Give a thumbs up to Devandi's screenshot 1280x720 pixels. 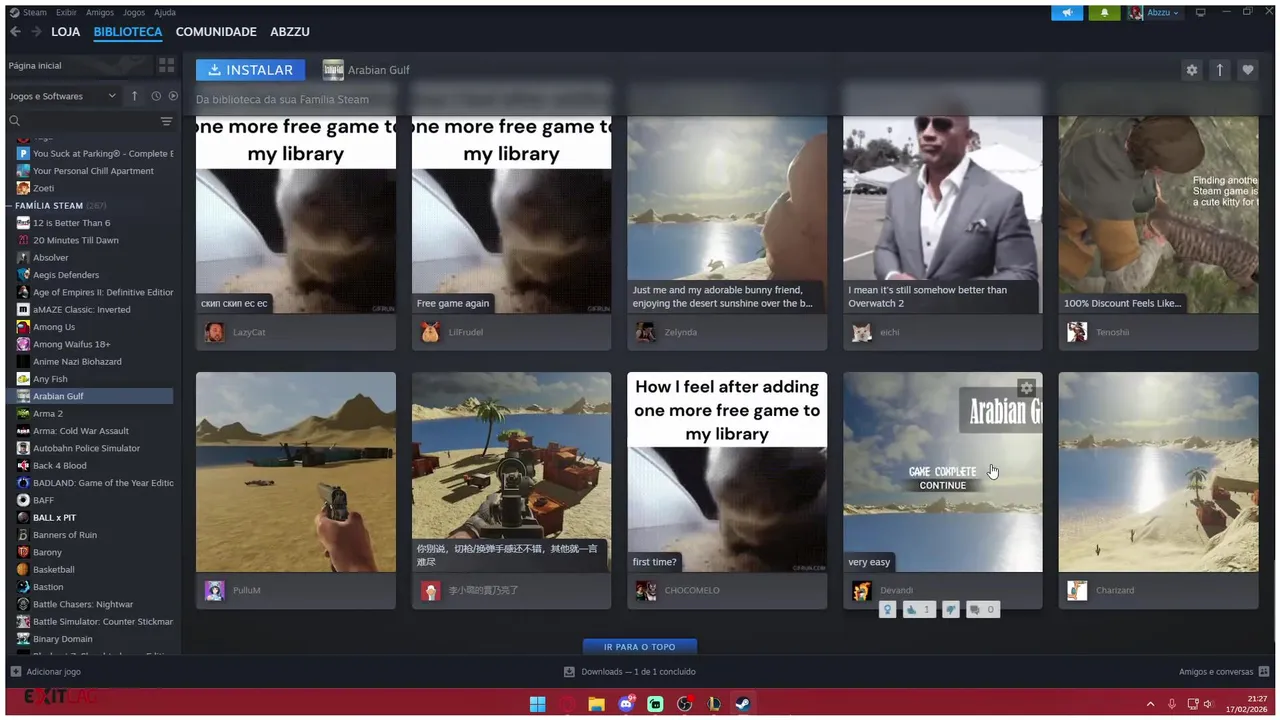918,609
